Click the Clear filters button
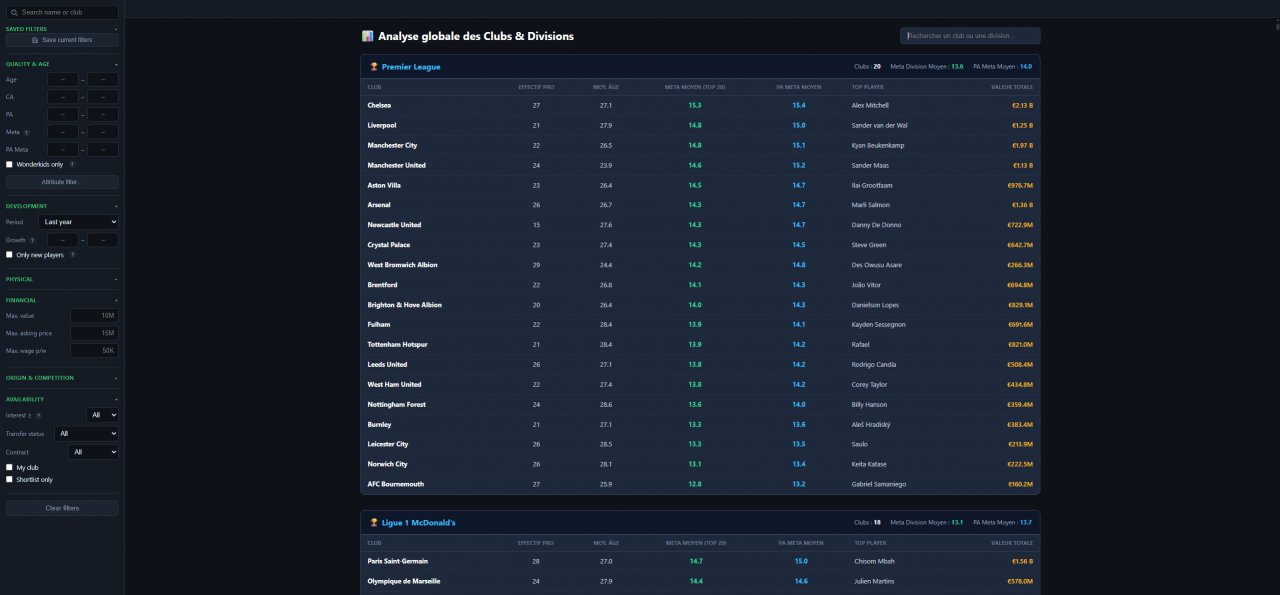Viewport: 1280px width, 595px height. click(62, 508)
